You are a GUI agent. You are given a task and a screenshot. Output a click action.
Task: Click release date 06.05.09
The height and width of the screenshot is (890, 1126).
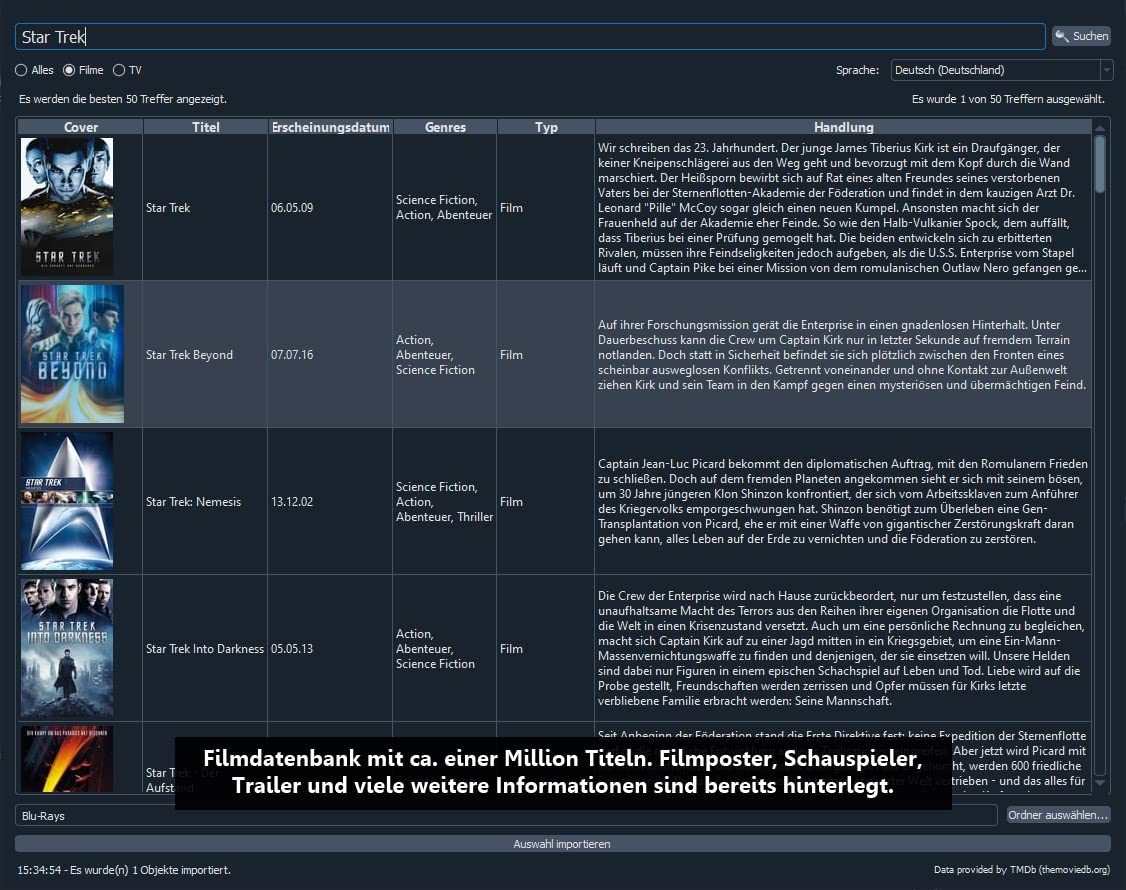coord(292,208)
